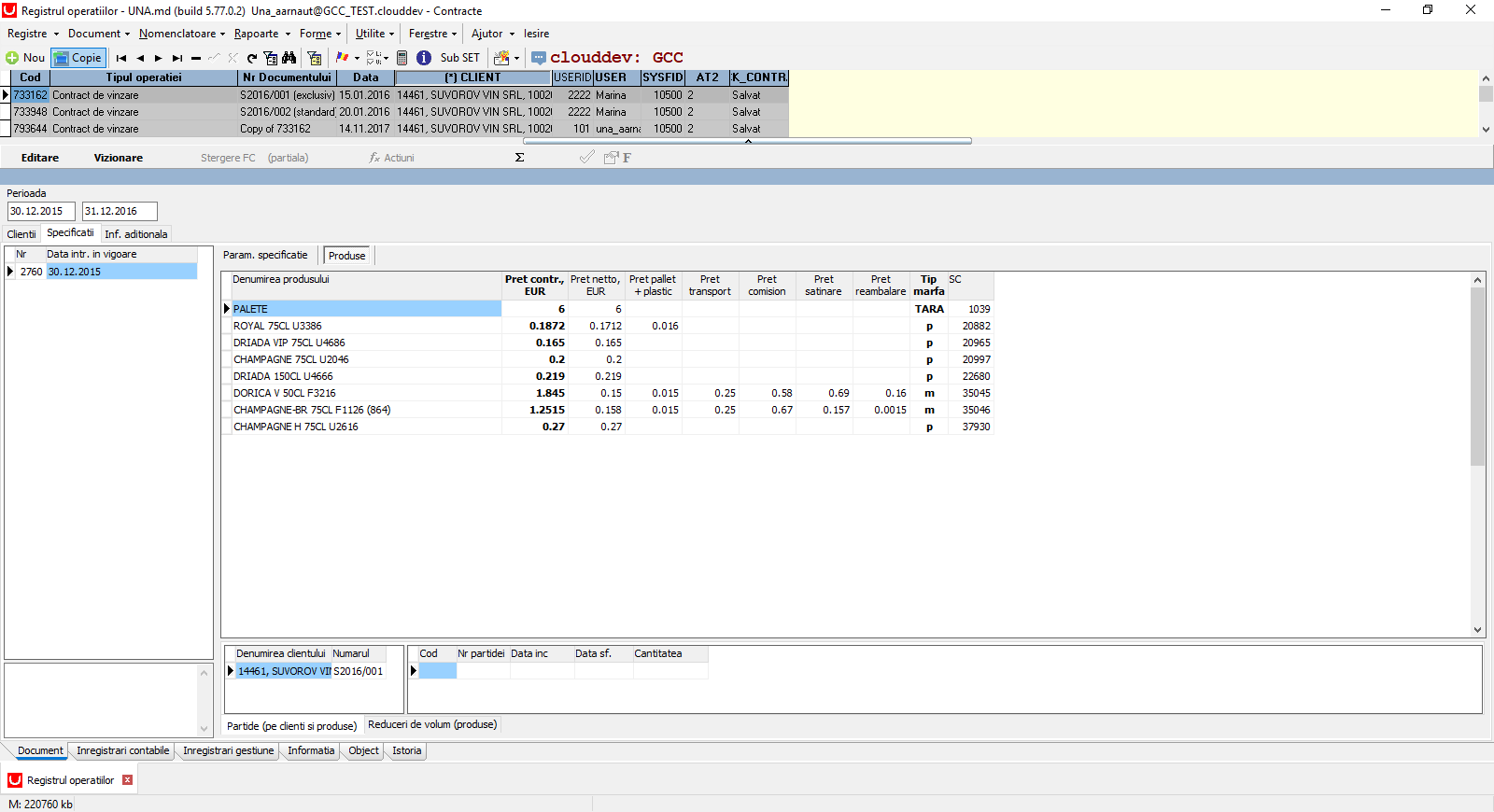Click the period end date field 31.12.2016
The height and width of the screenshot is (812, 1494).
pyautogui.click(x=120, y=212)
